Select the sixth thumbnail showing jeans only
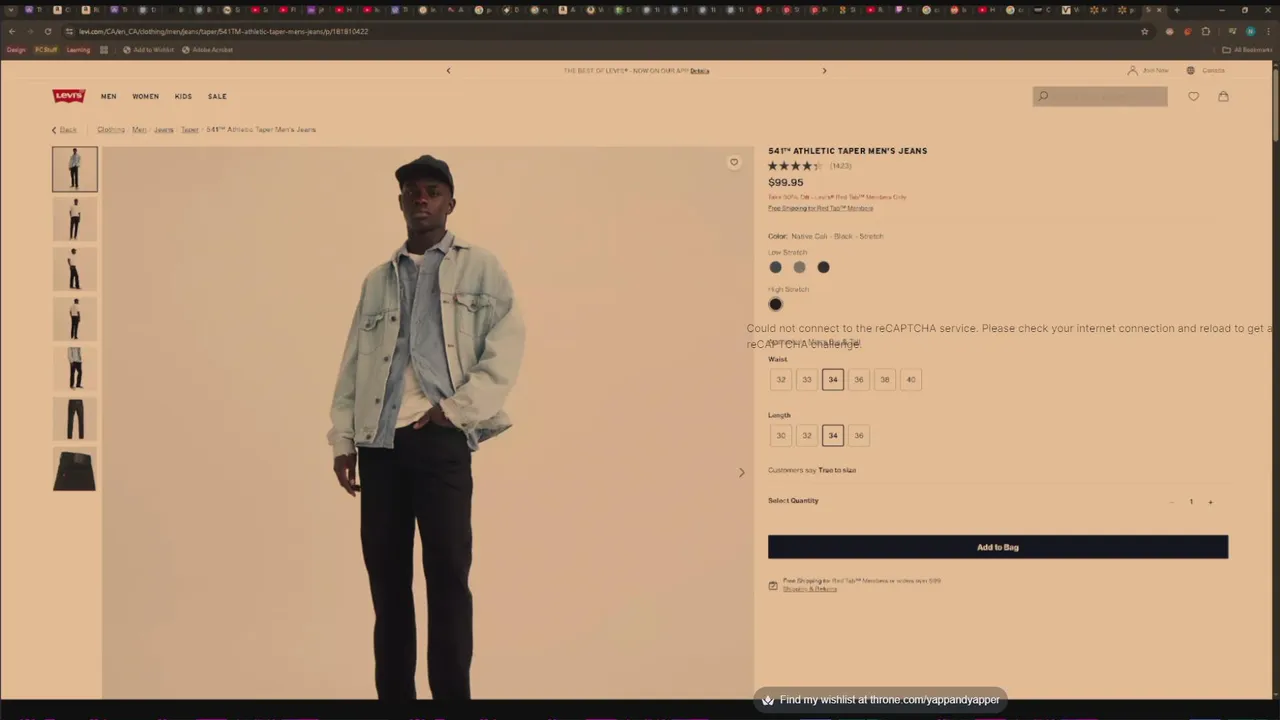This screenshot has height=720, width=1280. 75,419
